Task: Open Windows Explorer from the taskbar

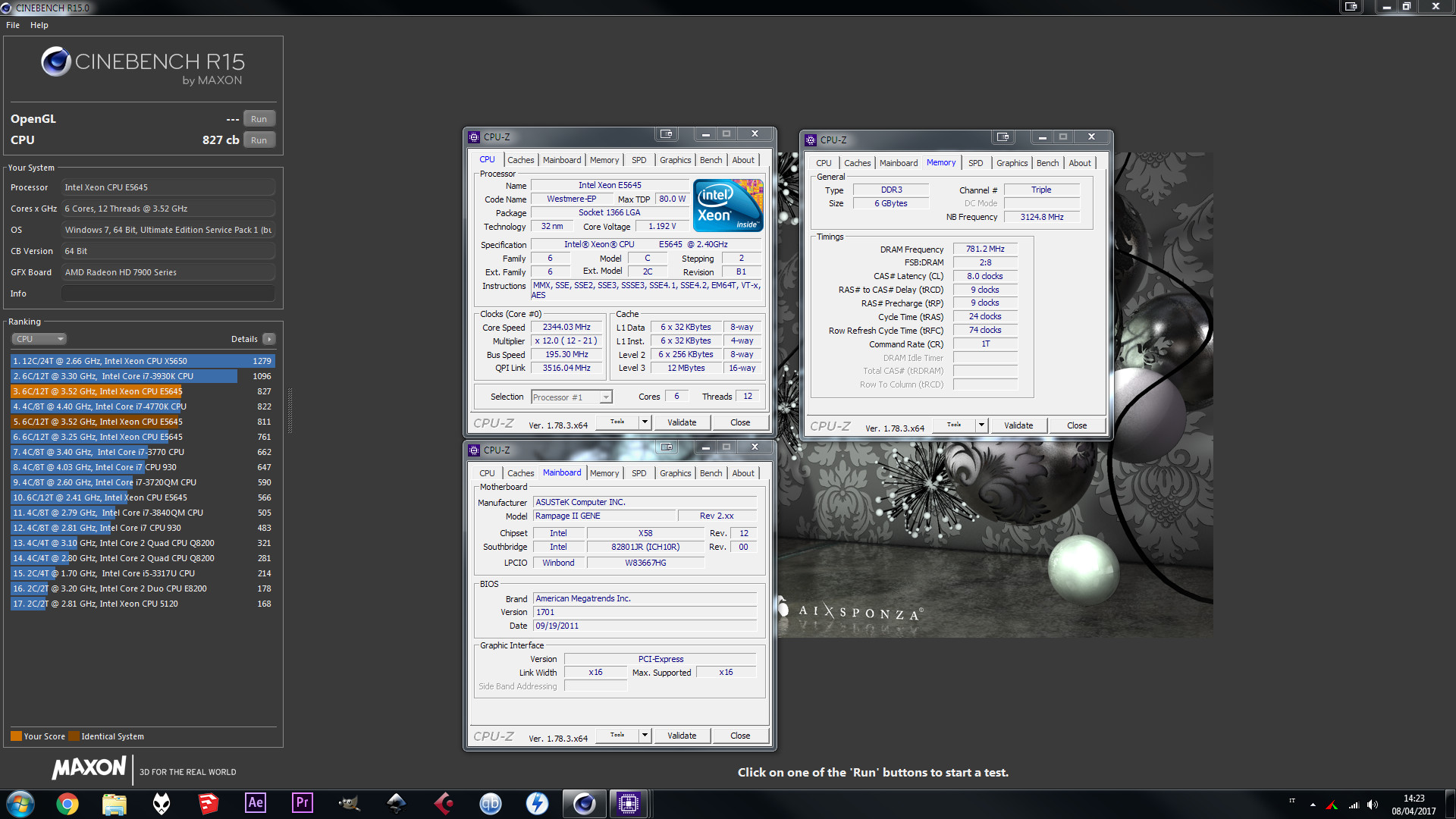Action: point(115,803)
